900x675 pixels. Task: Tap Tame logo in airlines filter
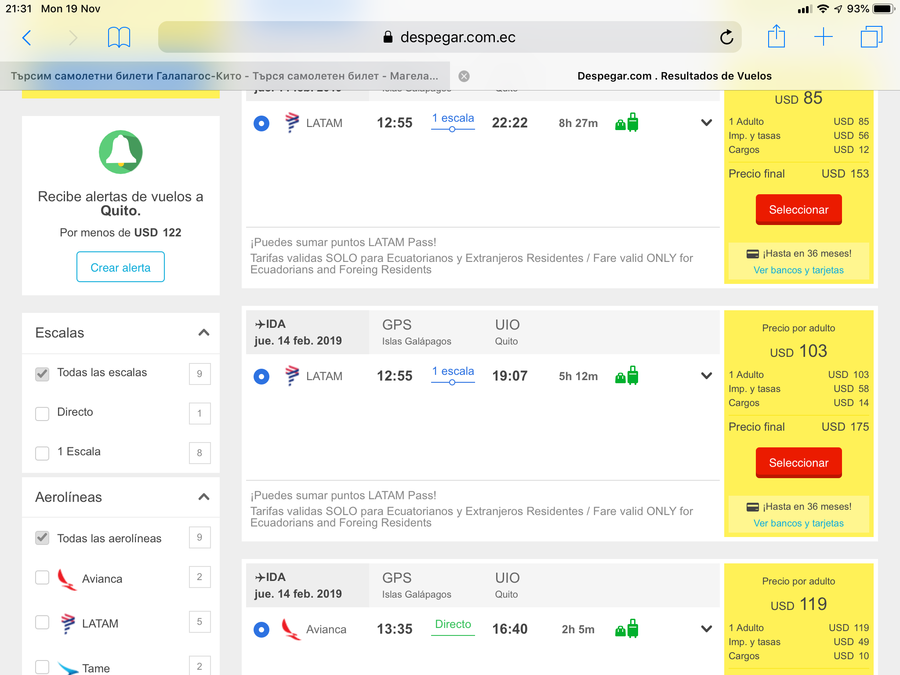click(68, 668)
